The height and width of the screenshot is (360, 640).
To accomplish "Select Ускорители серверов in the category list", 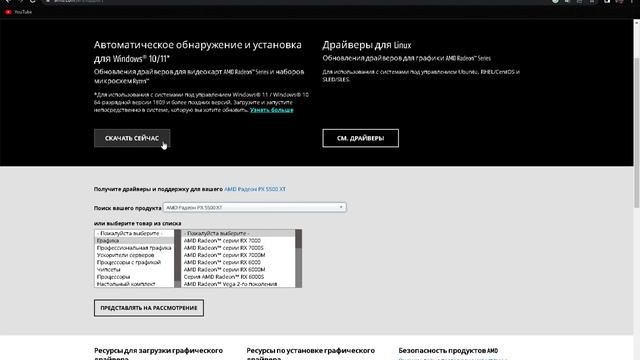I will 134,255.
